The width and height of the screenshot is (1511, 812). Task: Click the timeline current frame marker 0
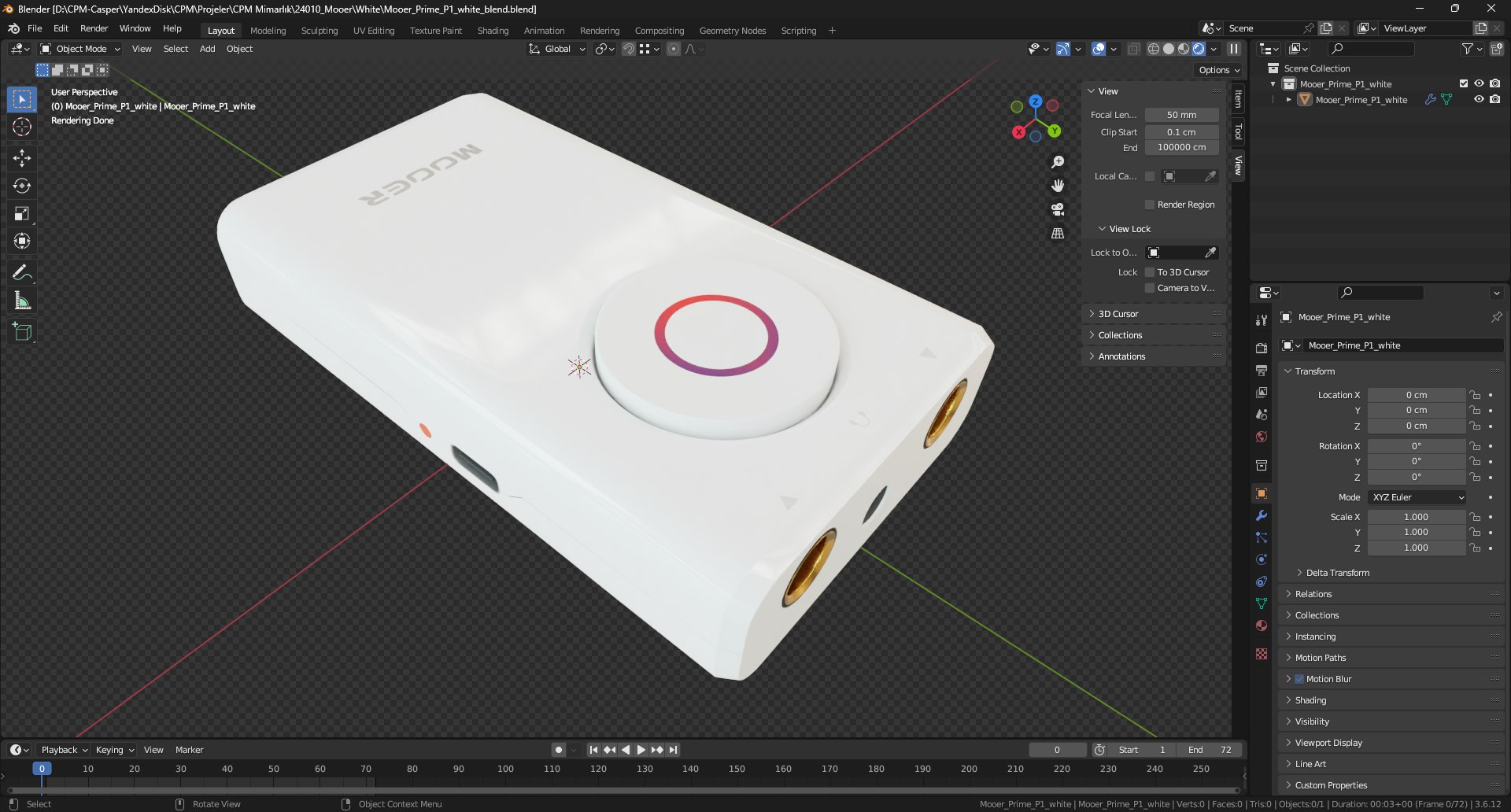tap(42, 769)
